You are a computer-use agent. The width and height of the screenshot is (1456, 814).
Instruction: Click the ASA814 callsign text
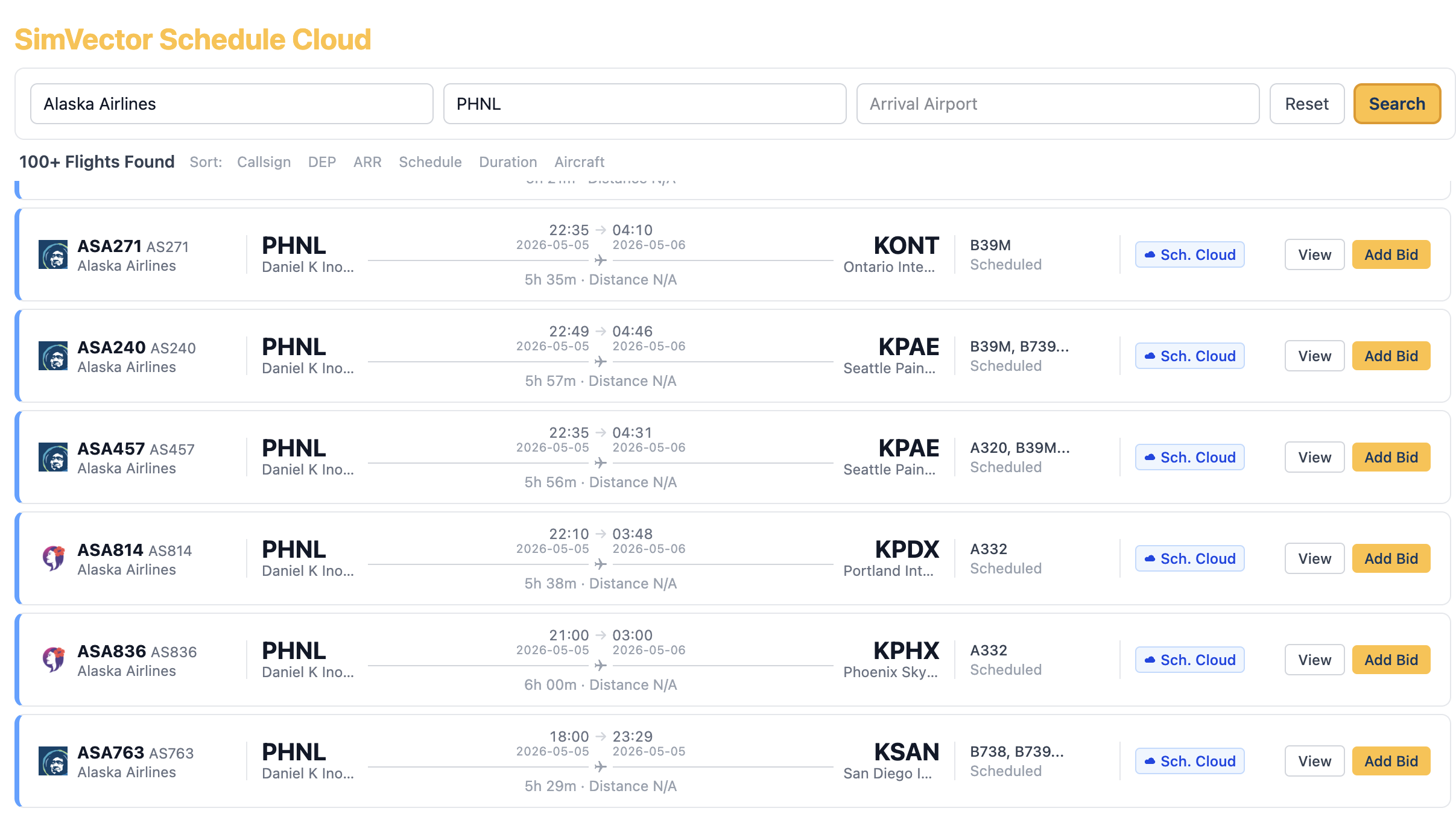point(110,550)
